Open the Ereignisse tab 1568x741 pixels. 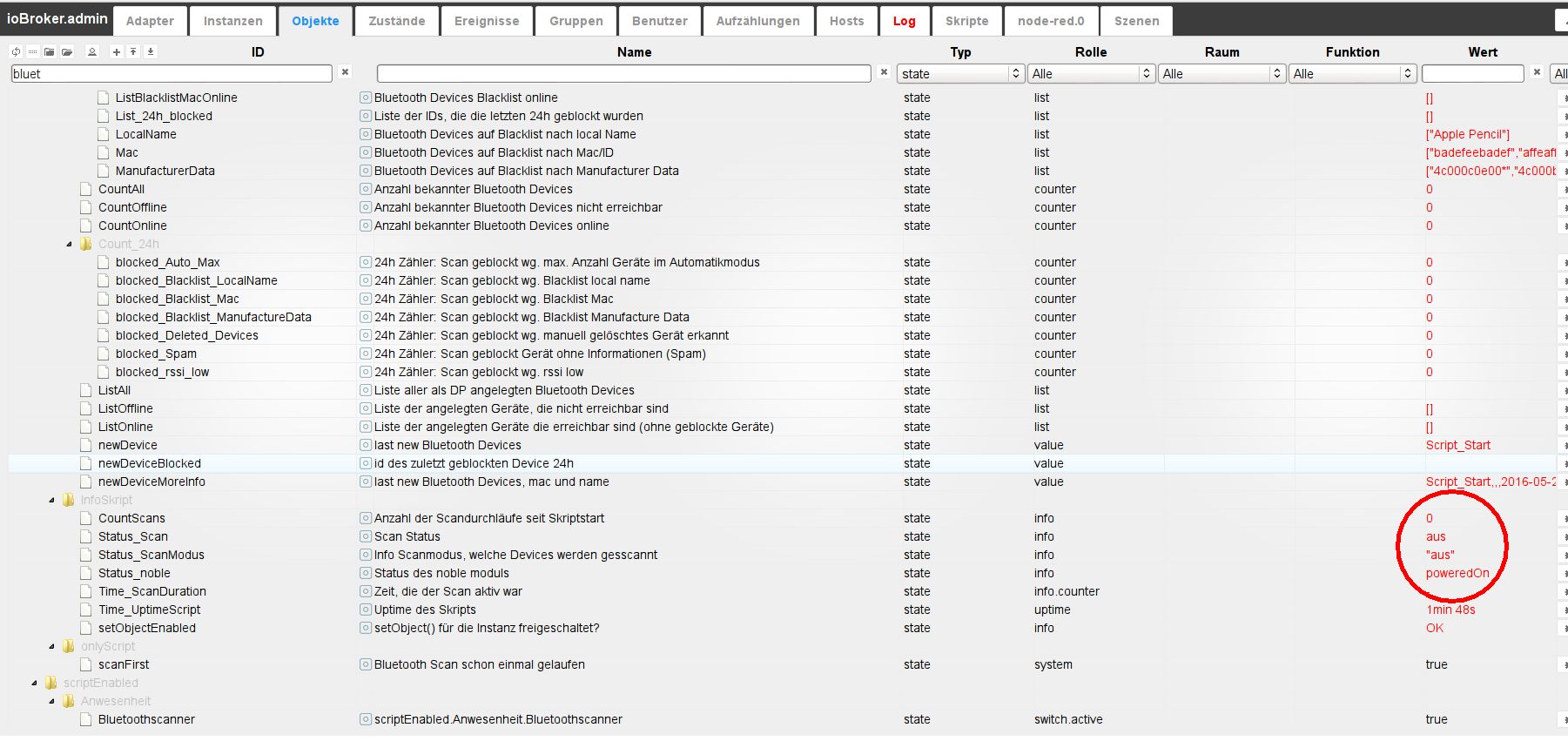click(487, 21)
